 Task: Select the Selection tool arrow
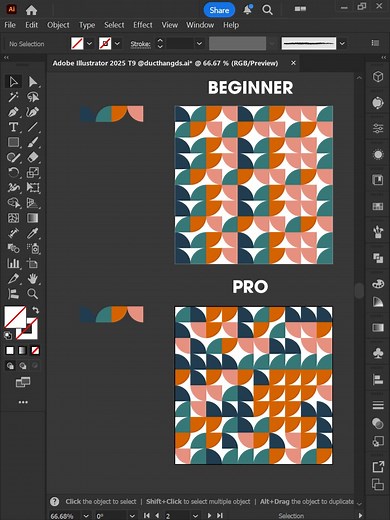13,82
